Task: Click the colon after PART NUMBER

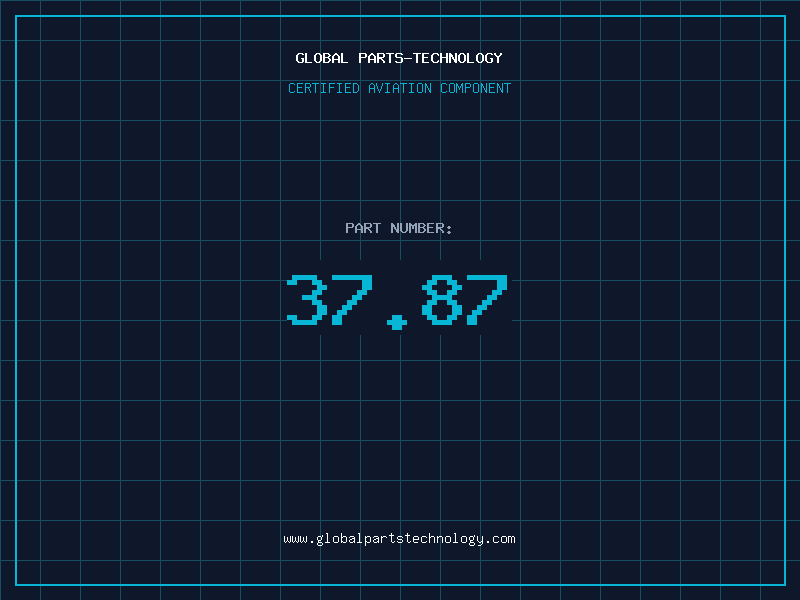Action: 448,229
